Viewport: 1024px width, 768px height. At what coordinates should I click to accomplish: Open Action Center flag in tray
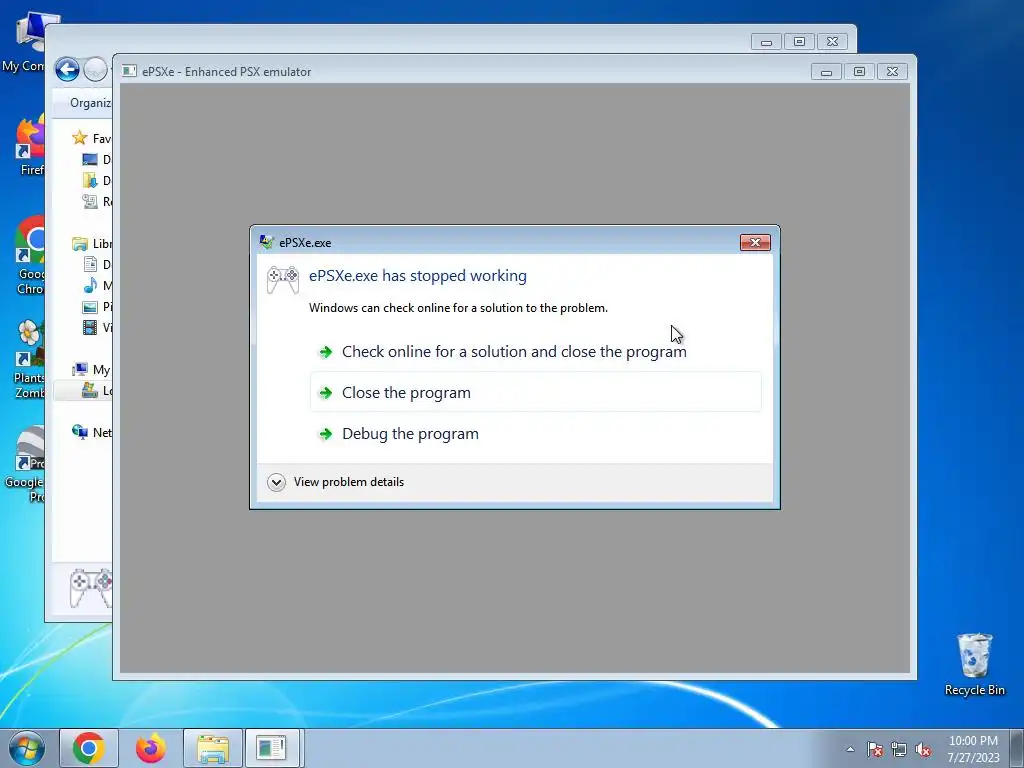(x=875, y=749)
